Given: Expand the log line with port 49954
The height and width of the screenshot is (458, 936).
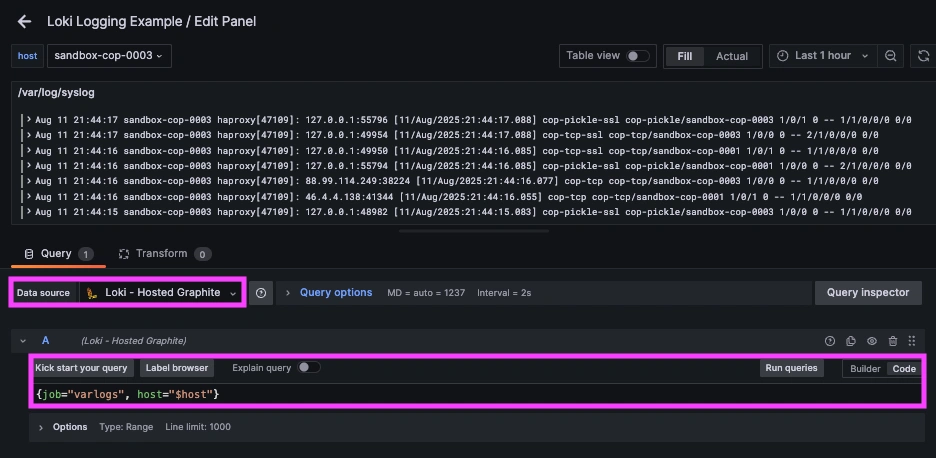Looking at the screenshot, I should 28,135.
